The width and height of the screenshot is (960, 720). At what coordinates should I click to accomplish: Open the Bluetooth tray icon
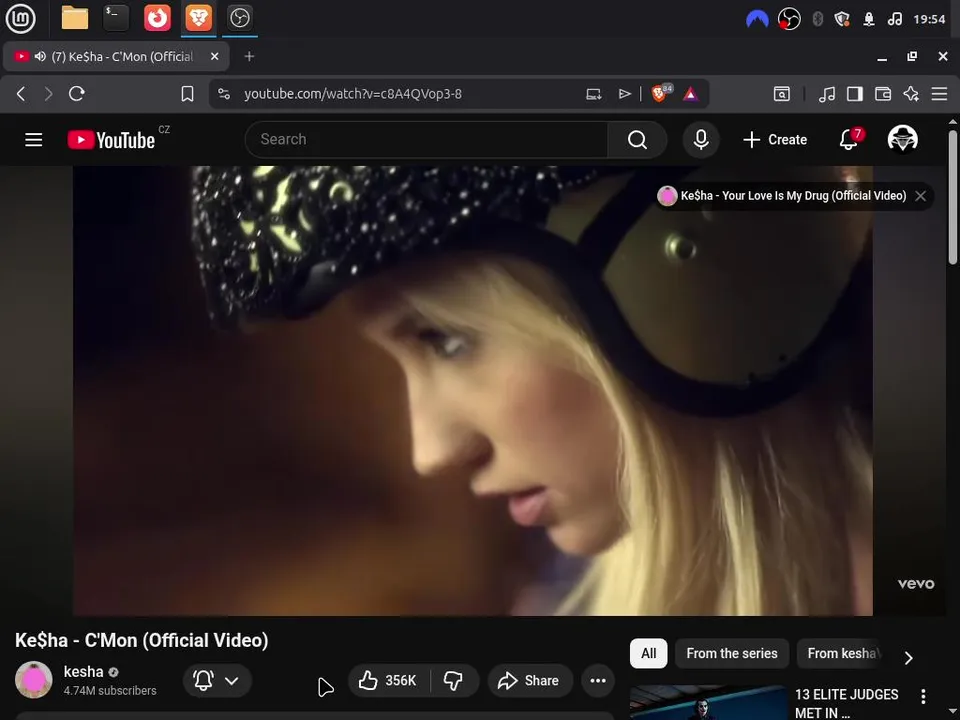coord(817,19)
